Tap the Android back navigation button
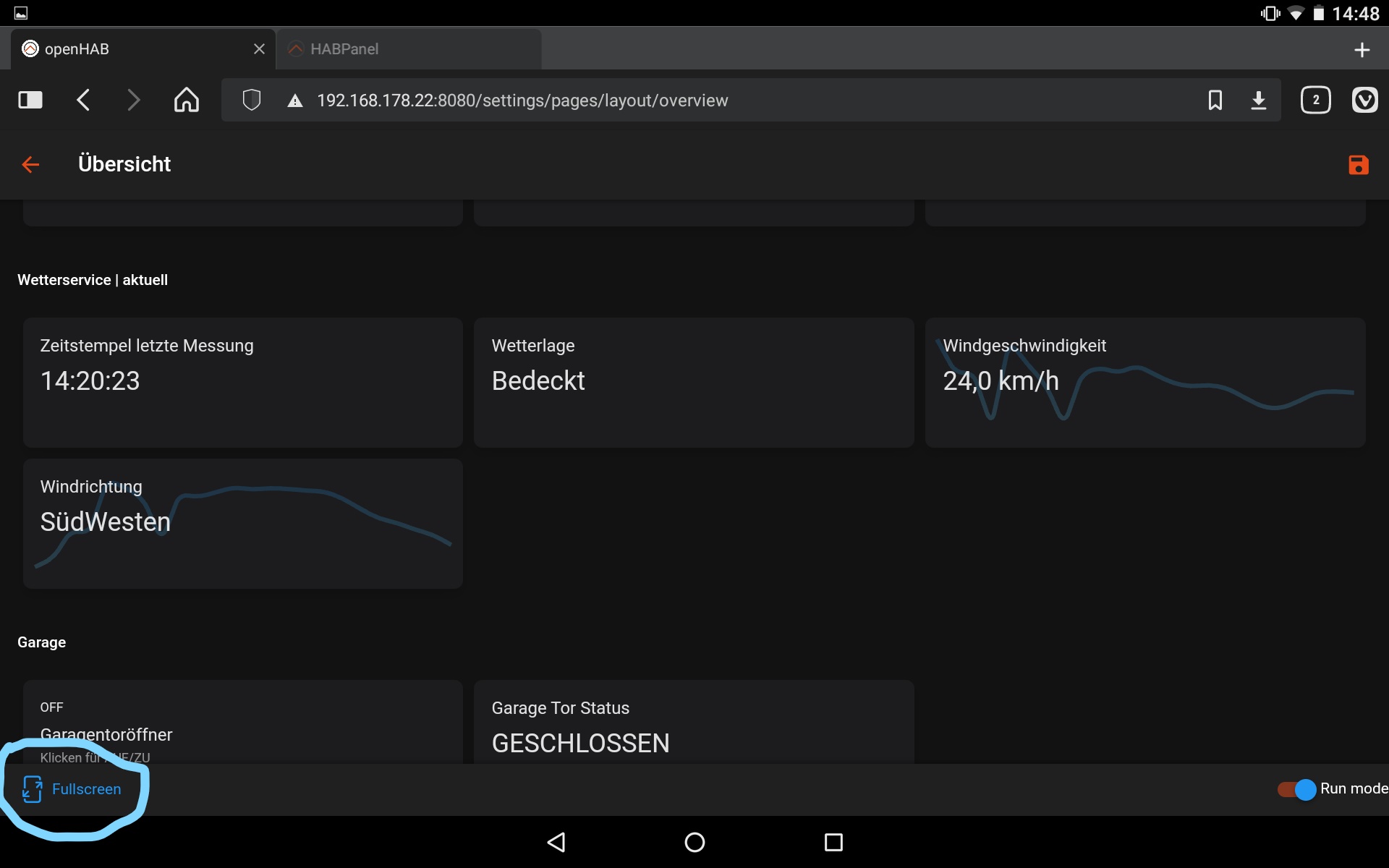The image size is (1389, 868). click(556, 842)
